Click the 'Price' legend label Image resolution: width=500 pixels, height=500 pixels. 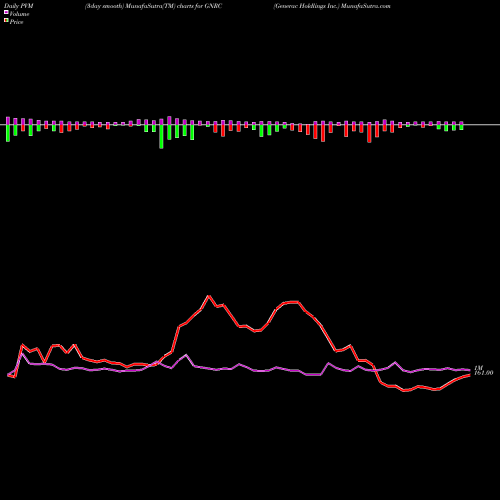[x=16, y=22]
